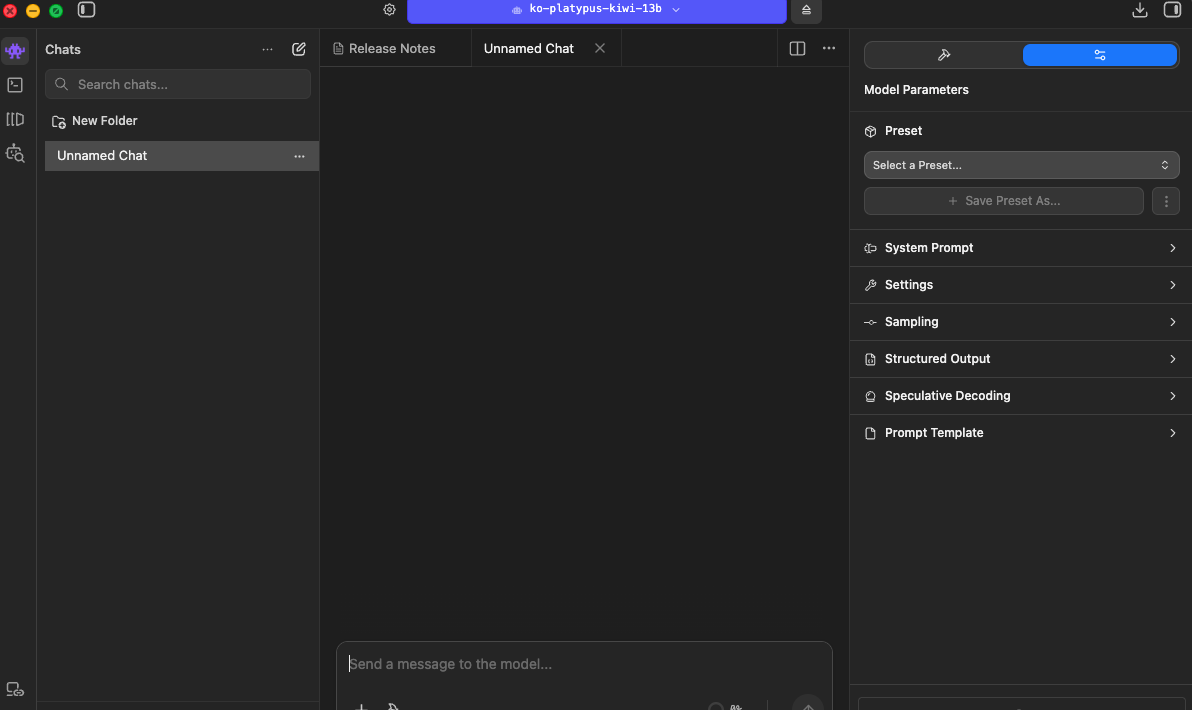
Task: Toggle the right sidebar panel icon
Action: coord(1172,10)
